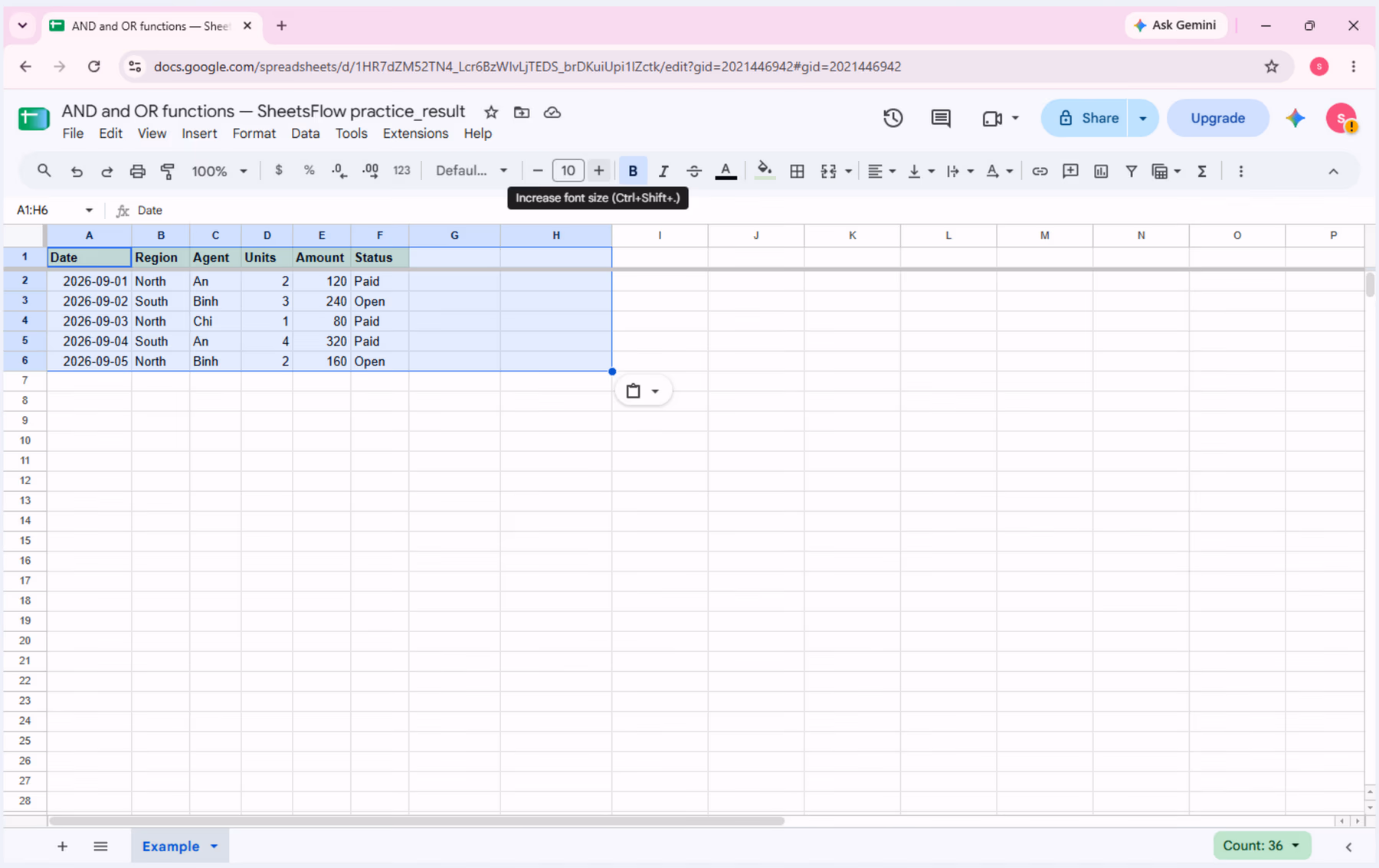Click the Upgrade button
Viewport: 1379px width, 868px height.
pyautogui.click(x=1217, y=118)
